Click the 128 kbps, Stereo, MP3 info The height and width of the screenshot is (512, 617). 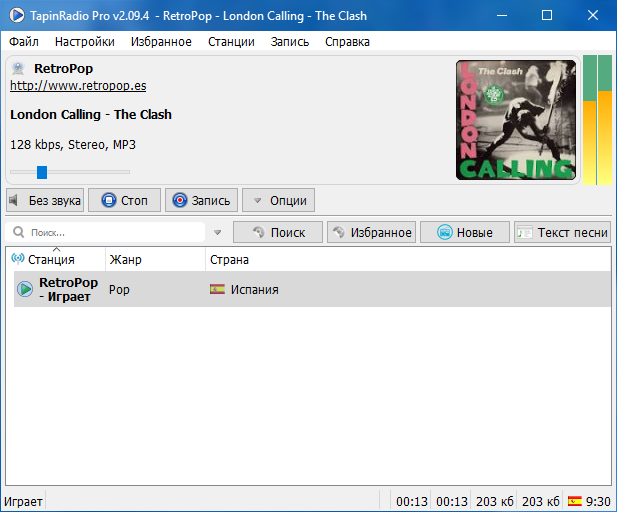(73, 145)
